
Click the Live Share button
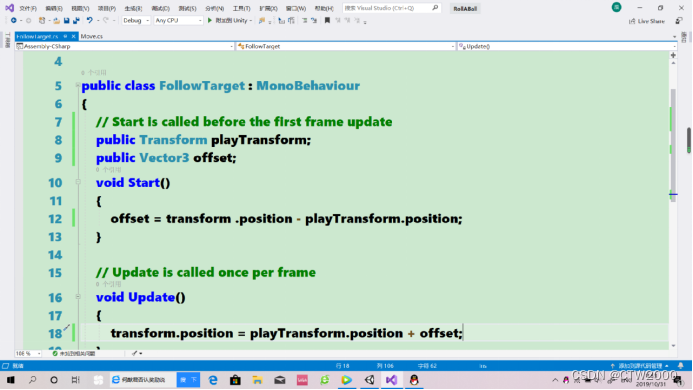[647, 21]
